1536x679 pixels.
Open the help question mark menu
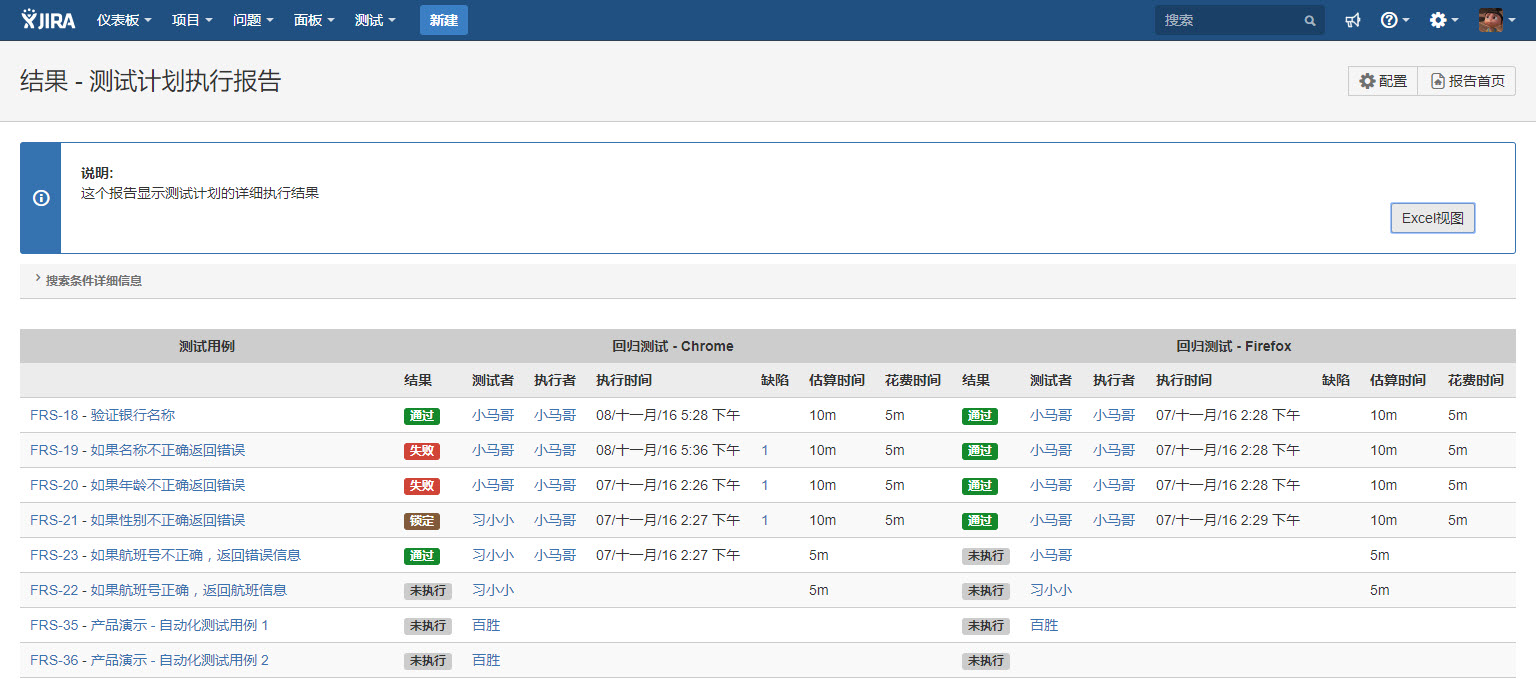pos(1394,20)
